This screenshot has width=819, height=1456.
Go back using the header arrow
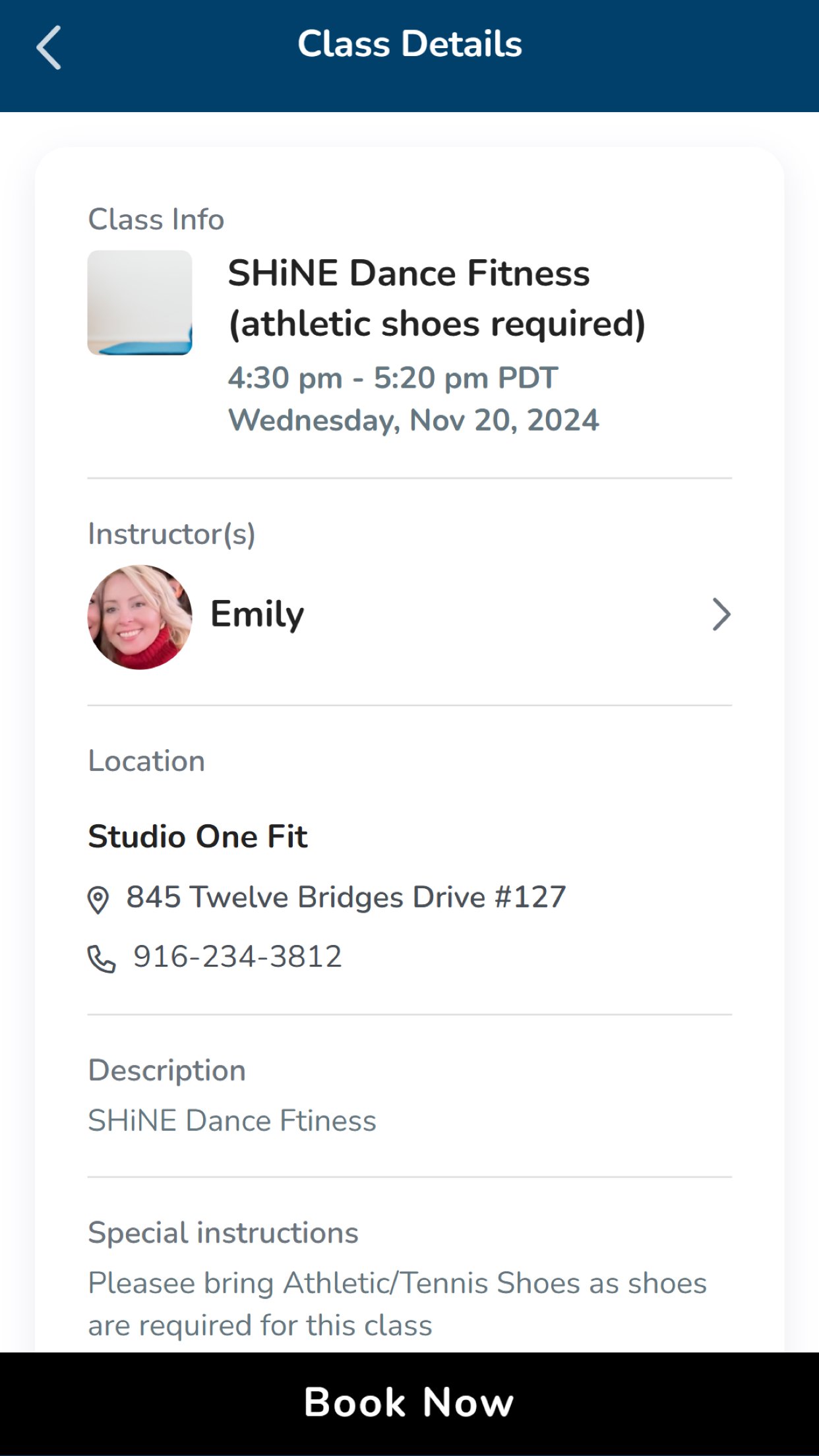pos(49,47)
